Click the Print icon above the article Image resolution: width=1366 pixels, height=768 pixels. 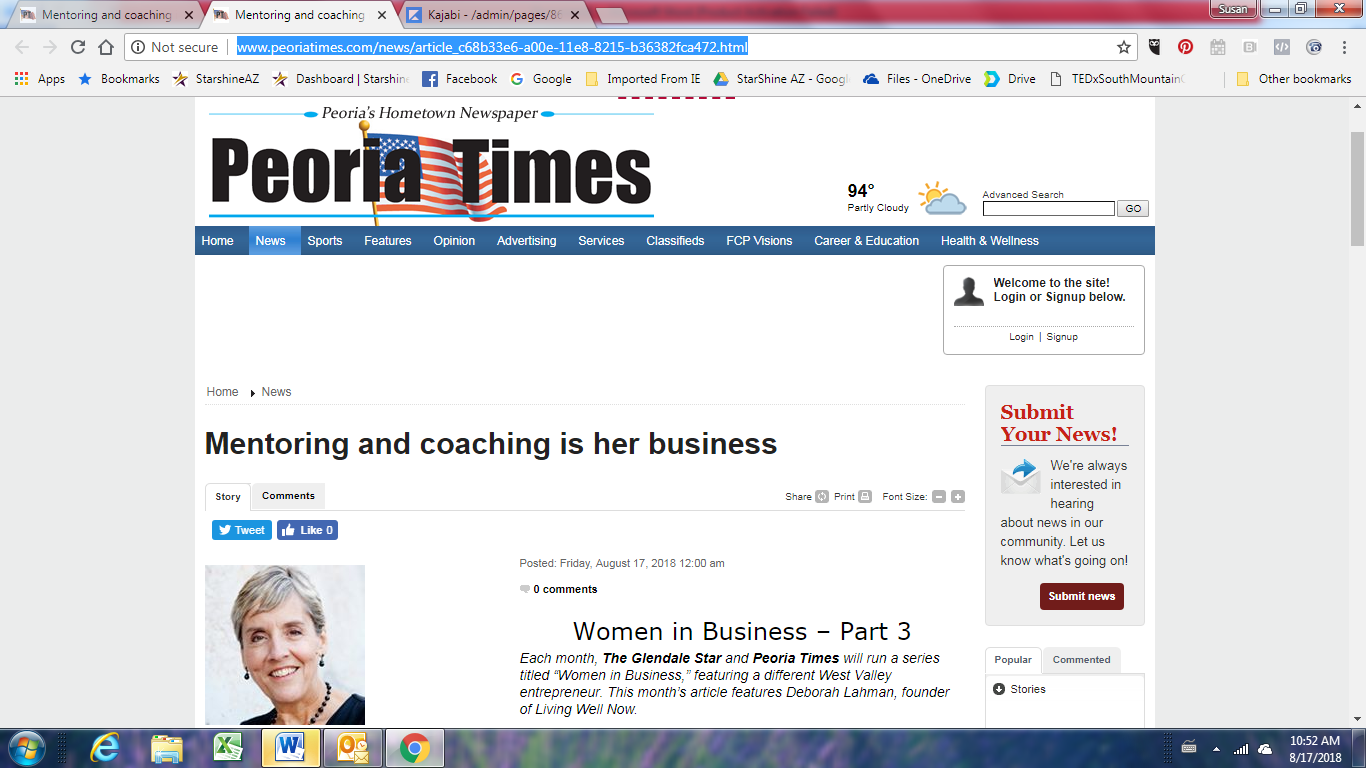tap(865, 497)
